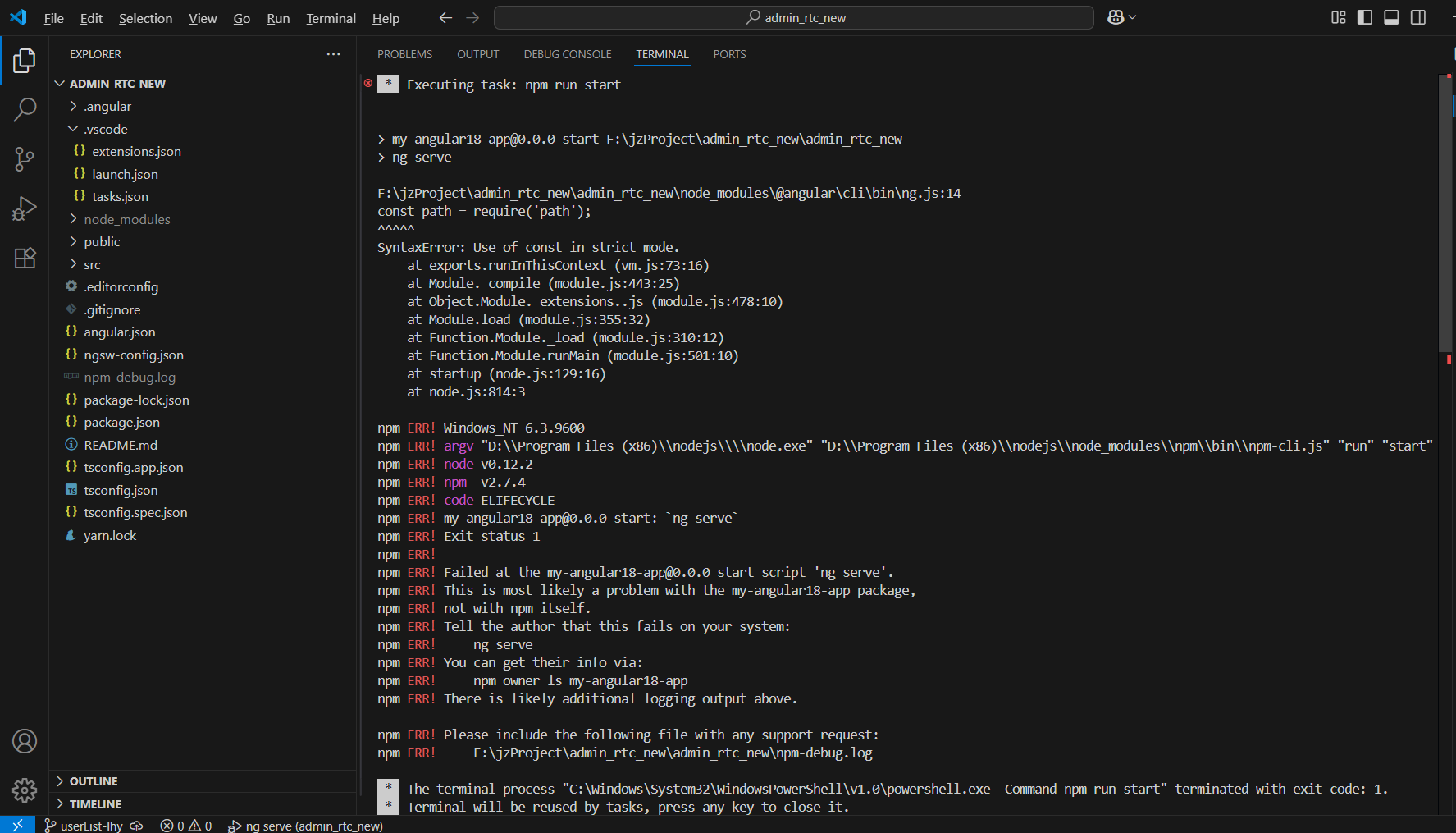The height and width of the screenshot is (833, 1456).
Task: Open Customize Layout icon
Action: 1338,17
